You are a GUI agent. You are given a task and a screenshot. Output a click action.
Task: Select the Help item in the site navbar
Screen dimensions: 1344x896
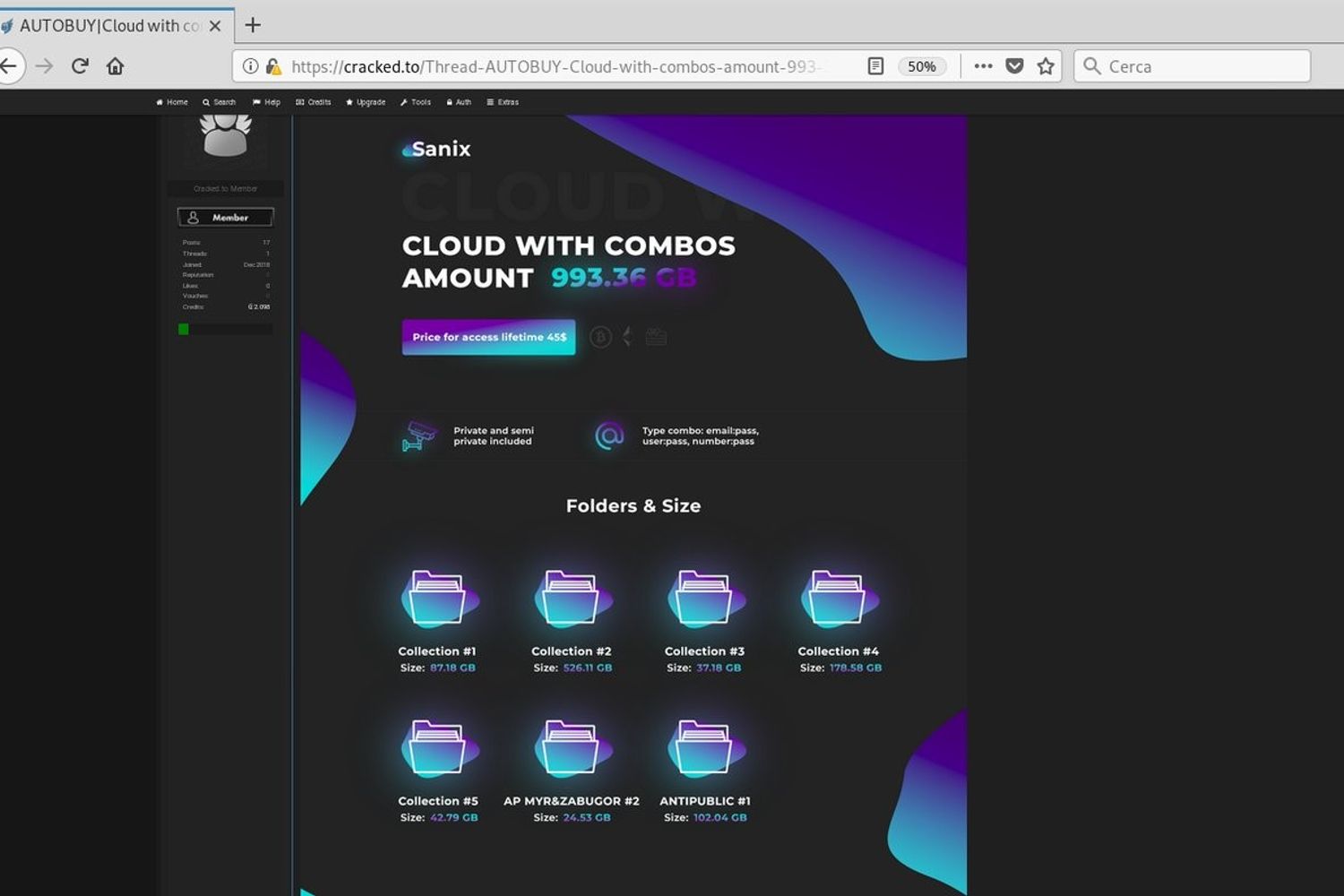click(x=267, y=102)
